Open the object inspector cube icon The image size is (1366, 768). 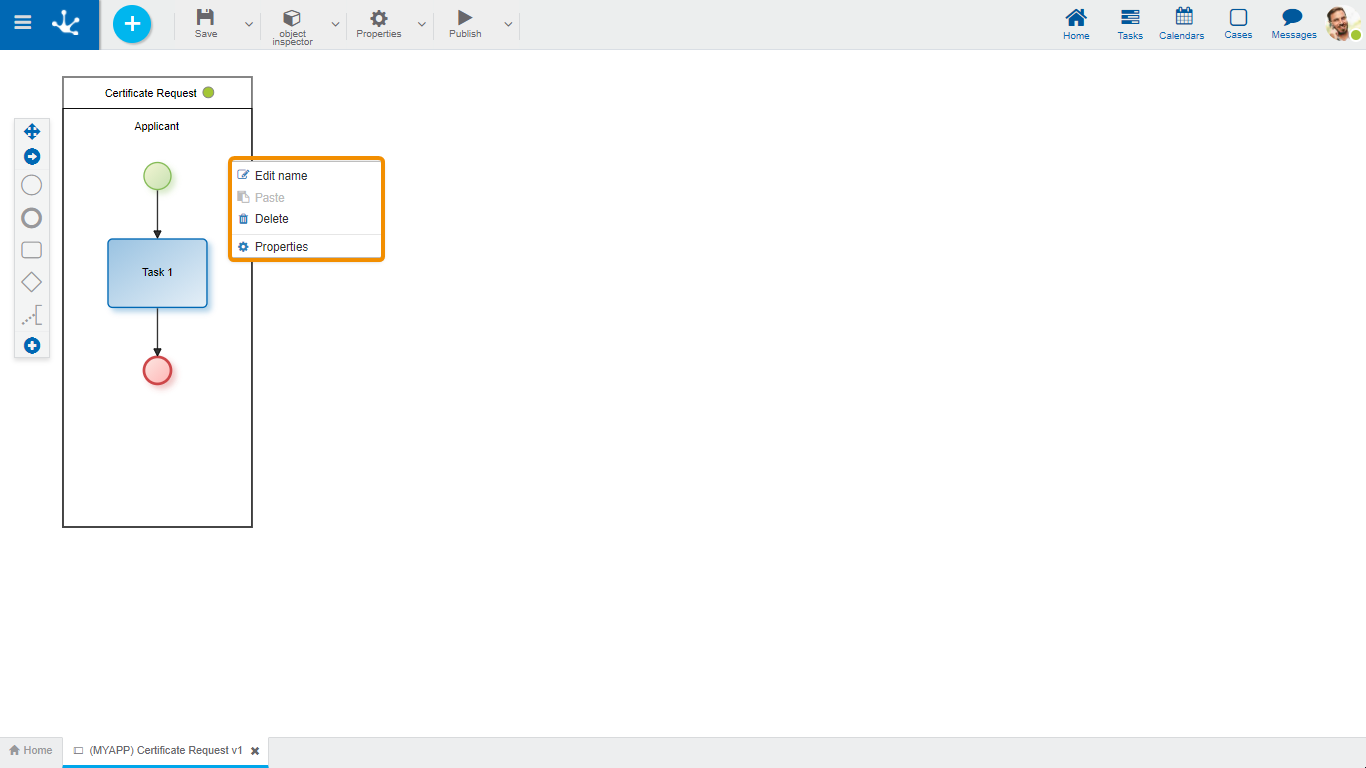pos(292,18)
